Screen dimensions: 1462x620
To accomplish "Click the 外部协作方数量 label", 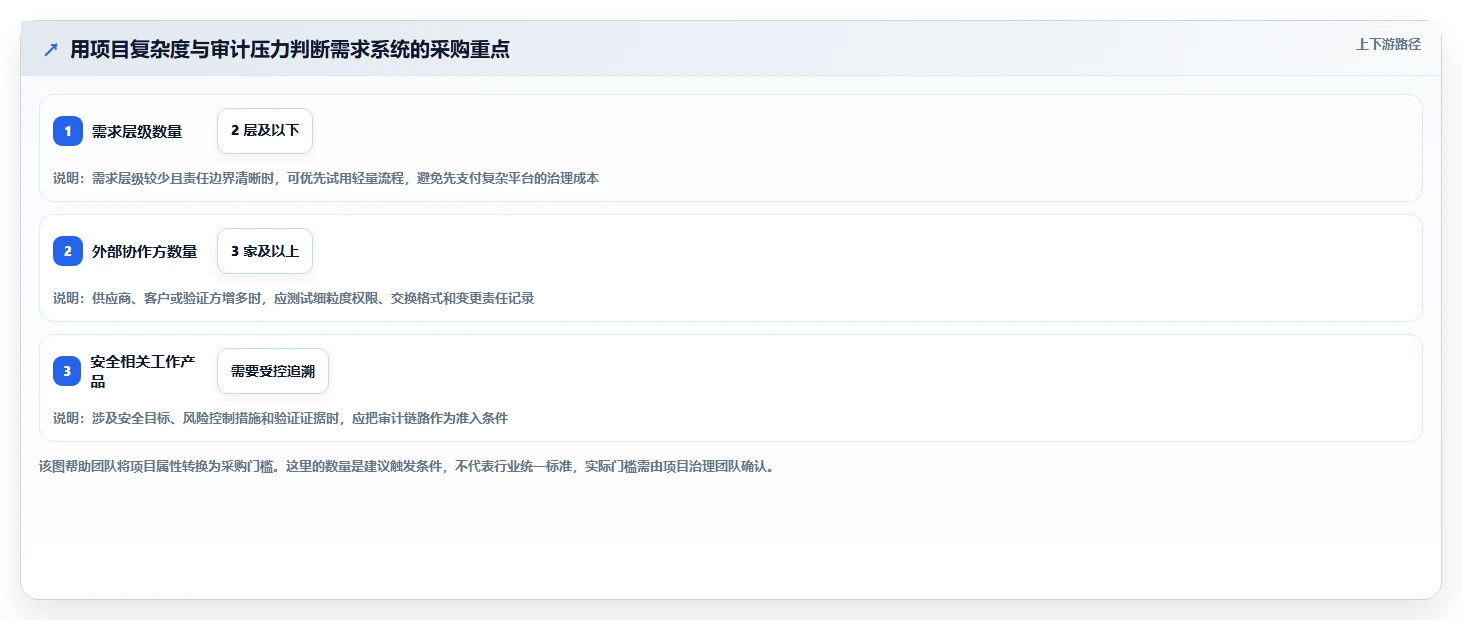I will [145, 251].
